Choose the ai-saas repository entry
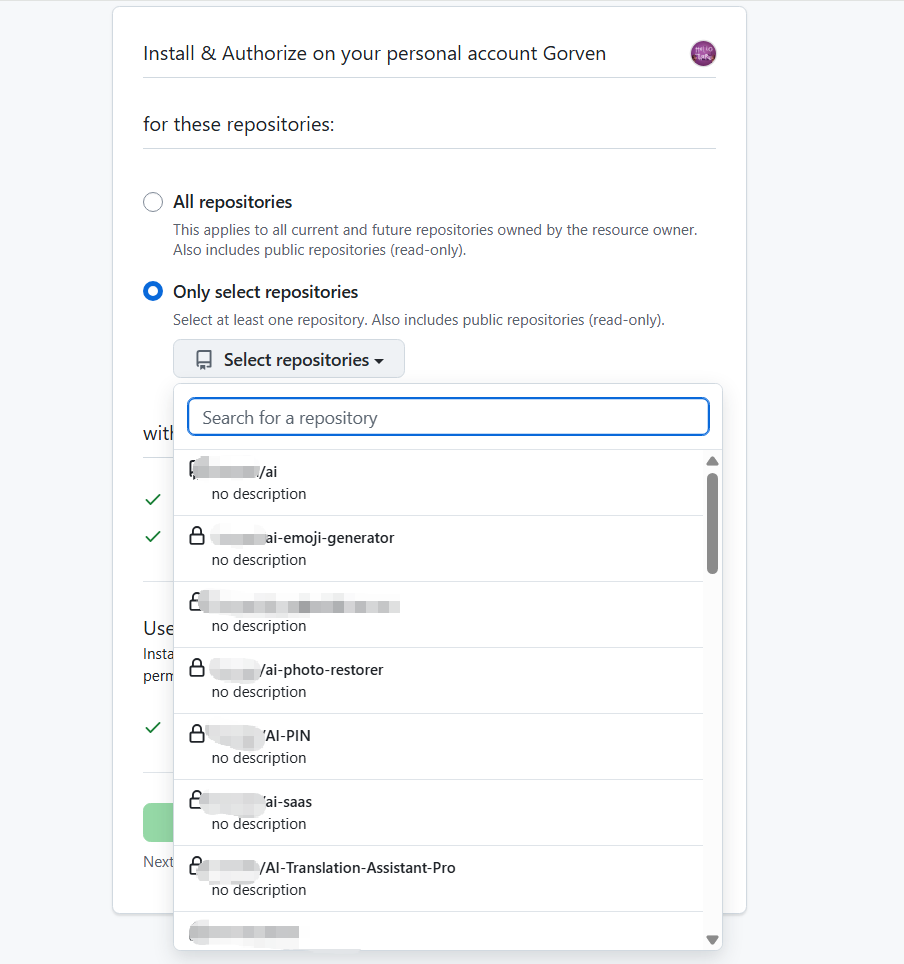Screen dimensions: 904x964 click(x=288, y=802)
